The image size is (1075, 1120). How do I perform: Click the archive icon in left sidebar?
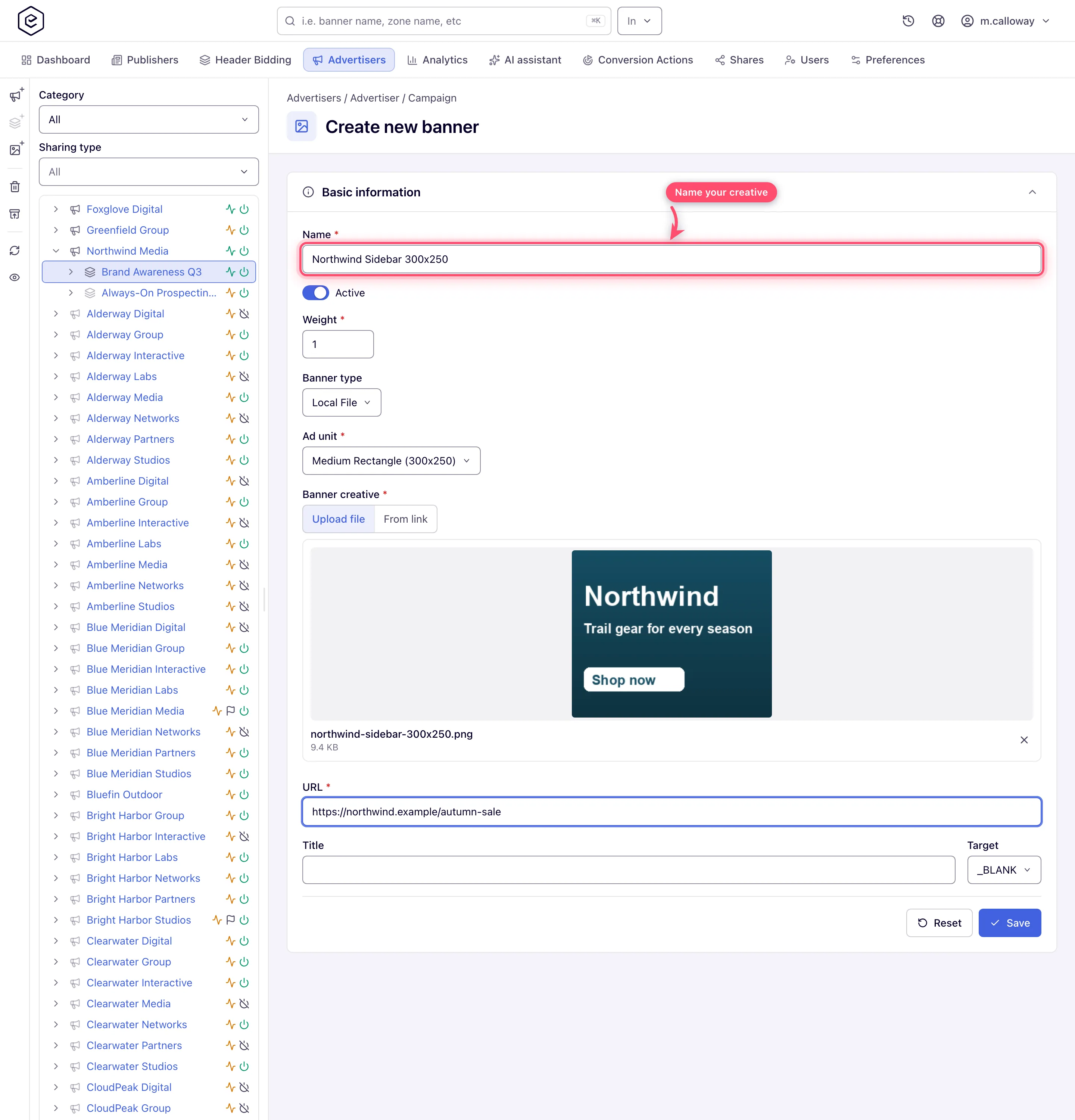pos(15,214)
